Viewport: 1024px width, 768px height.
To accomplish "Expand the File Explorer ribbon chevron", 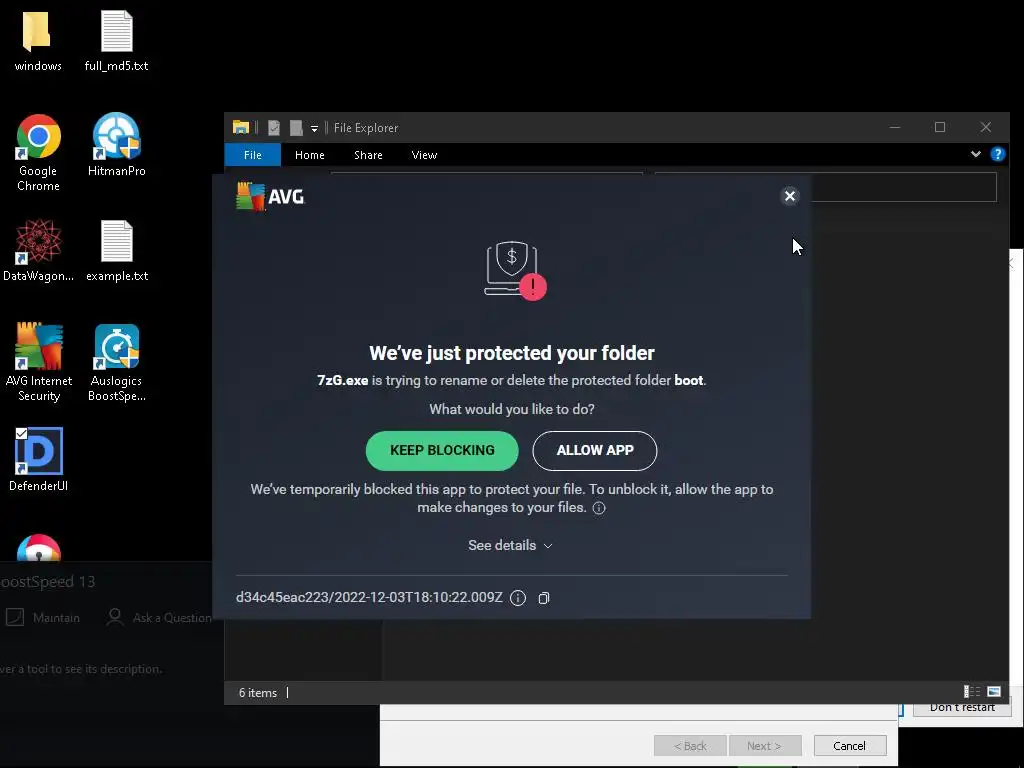I will (x=976, y=154).
